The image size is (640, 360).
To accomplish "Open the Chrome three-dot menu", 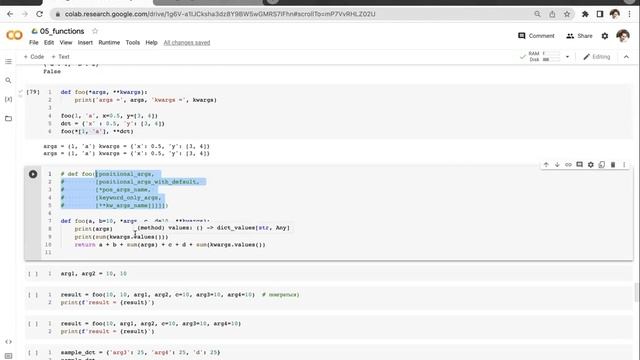I will pos(630,14).
